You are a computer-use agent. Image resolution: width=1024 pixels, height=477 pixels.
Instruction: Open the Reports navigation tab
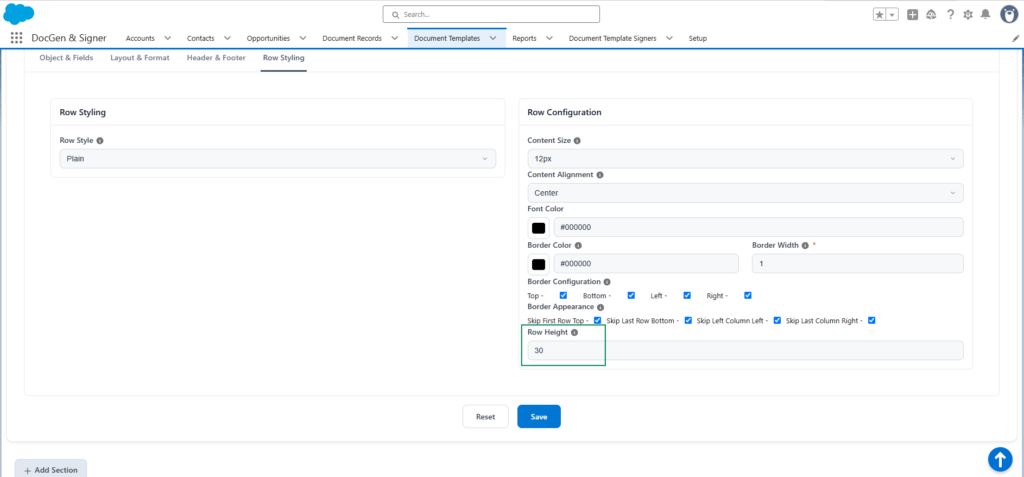(x=524, y=39)
